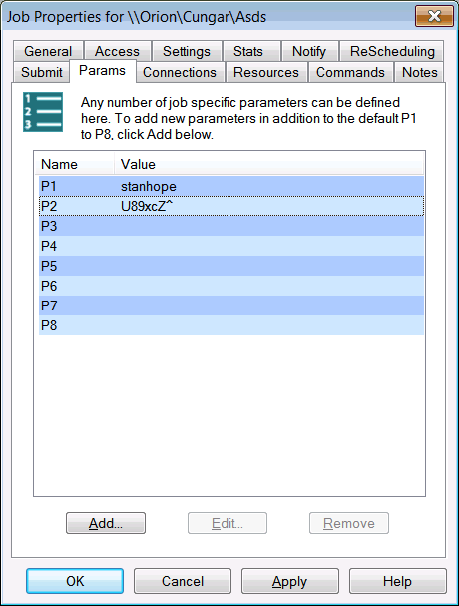This screenshot has height=606, width=459.
Task: Switch to the Commands tab
Action: 350,72
